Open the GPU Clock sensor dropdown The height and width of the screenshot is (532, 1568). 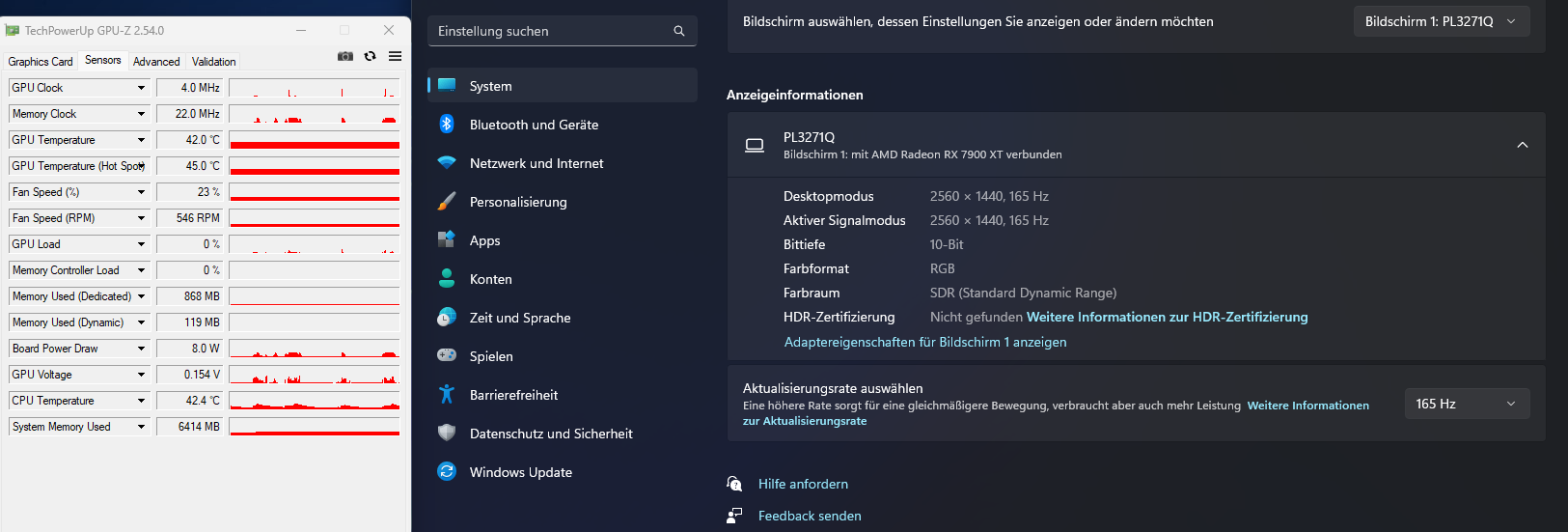tap(141, 88)
